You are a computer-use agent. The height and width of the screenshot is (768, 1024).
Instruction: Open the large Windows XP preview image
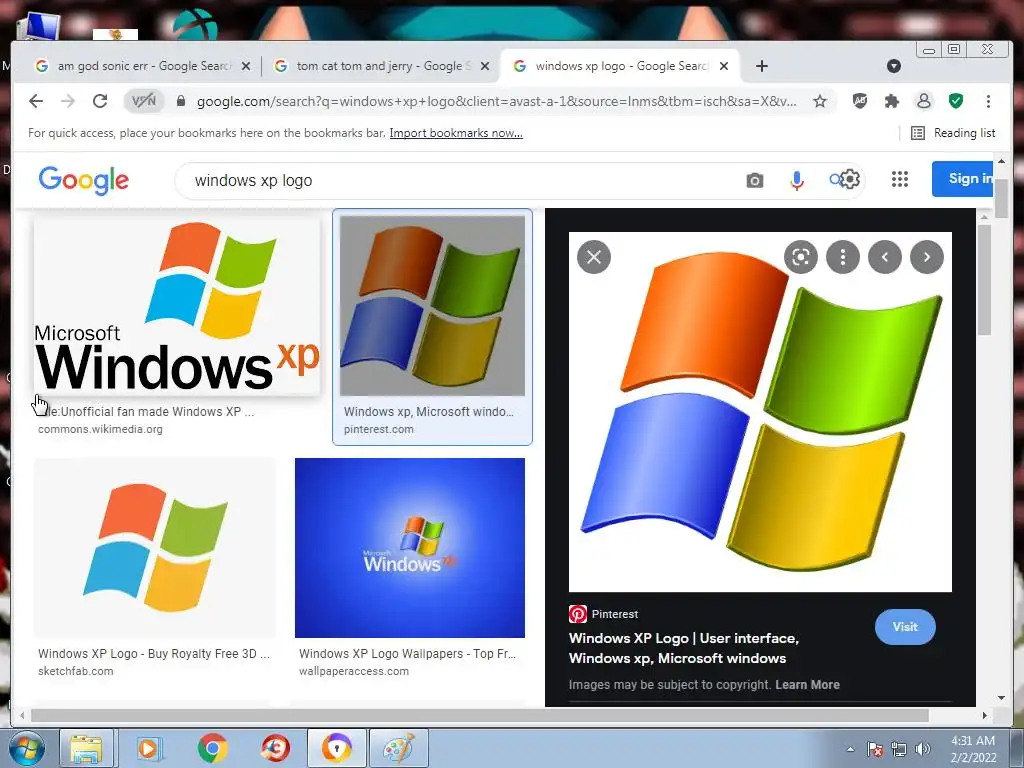tap(760, 412)
